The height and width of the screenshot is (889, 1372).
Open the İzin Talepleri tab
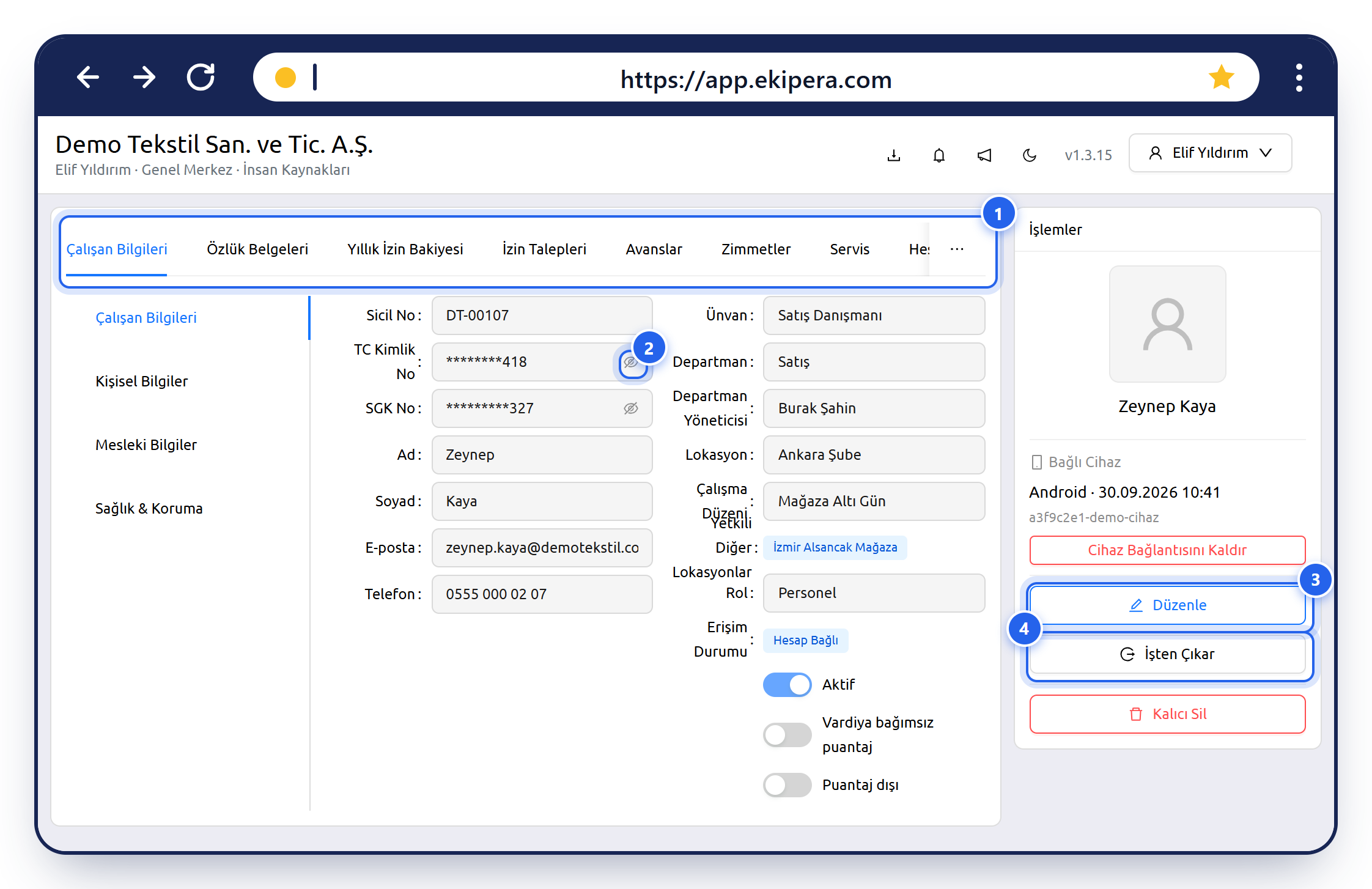coord(544,249)
